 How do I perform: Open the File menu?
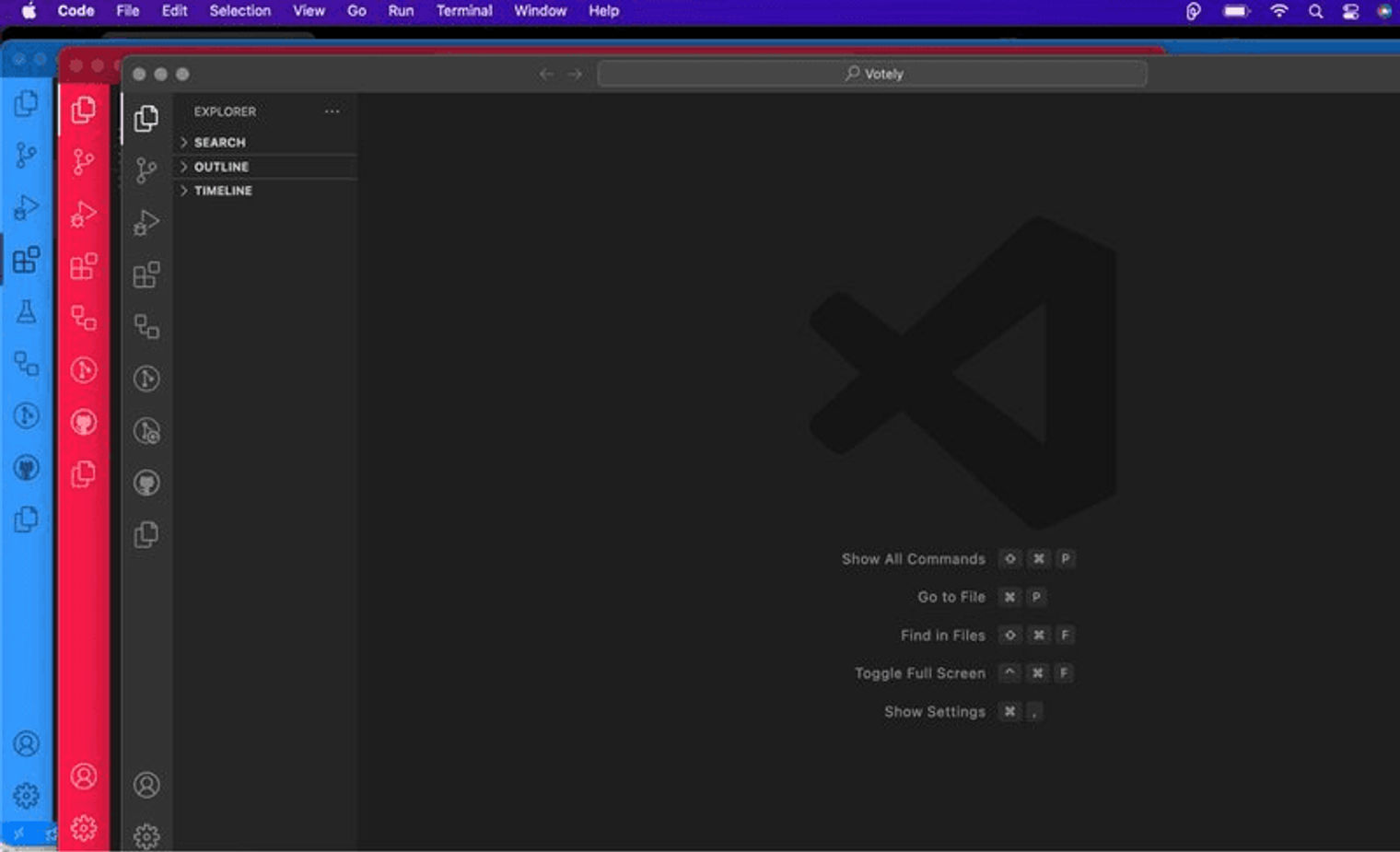[x=128, y=11]
